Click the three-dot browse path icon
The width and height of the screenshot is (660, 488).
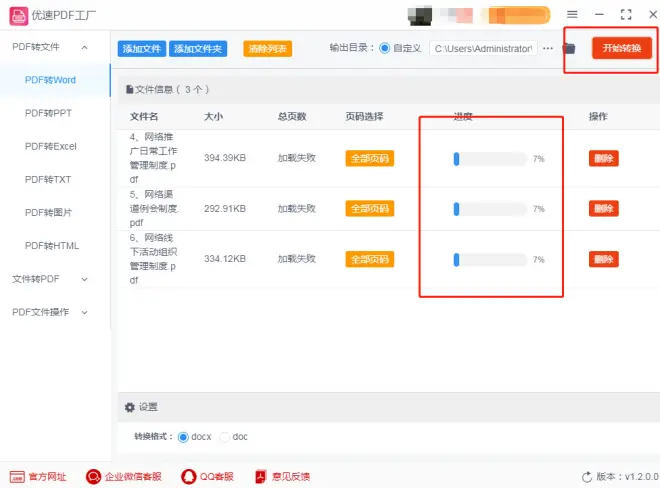(548, 48)
